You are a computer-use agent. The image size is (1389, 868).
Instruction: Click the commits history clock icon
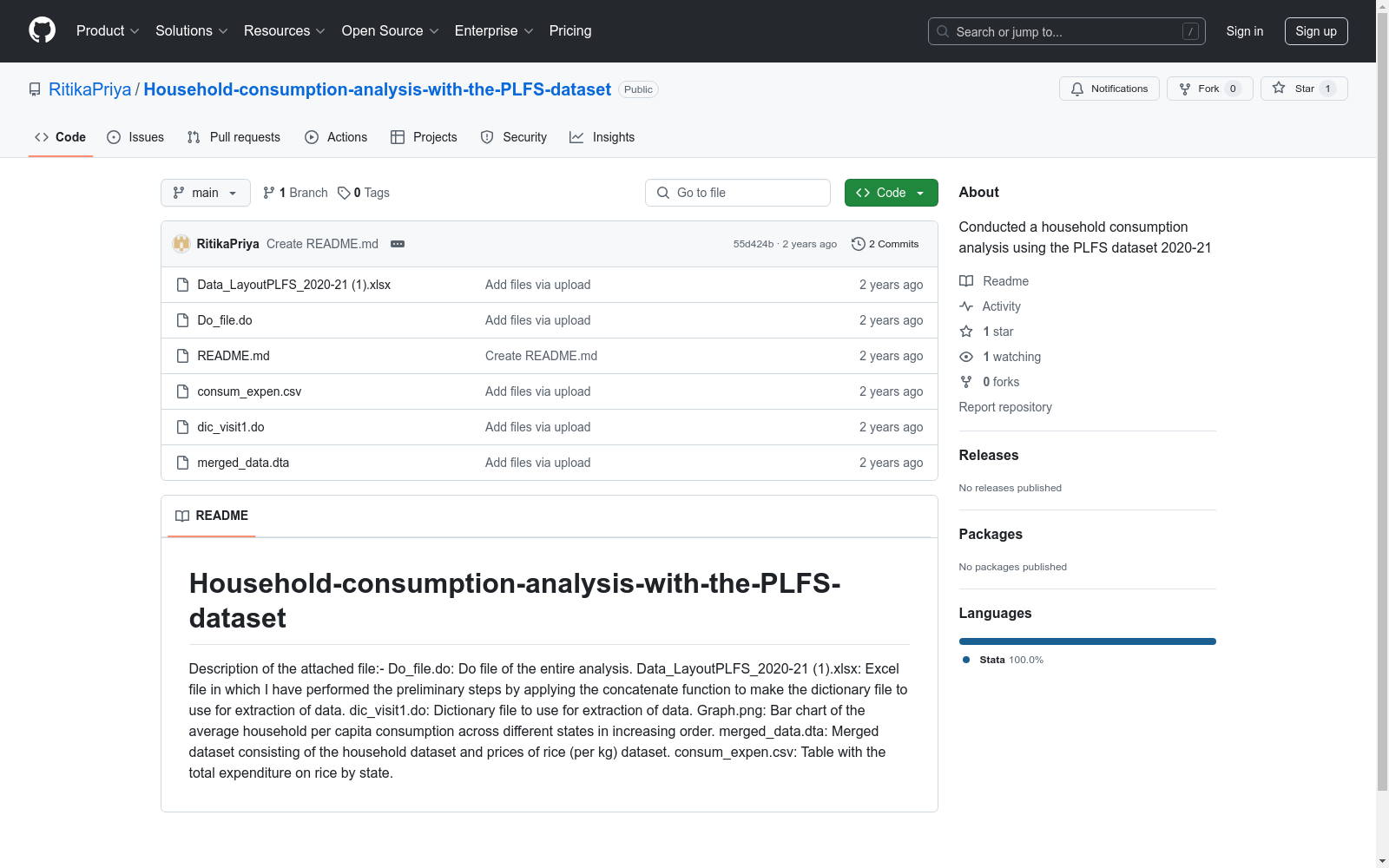pyautogui.click(x=859, y=244)
